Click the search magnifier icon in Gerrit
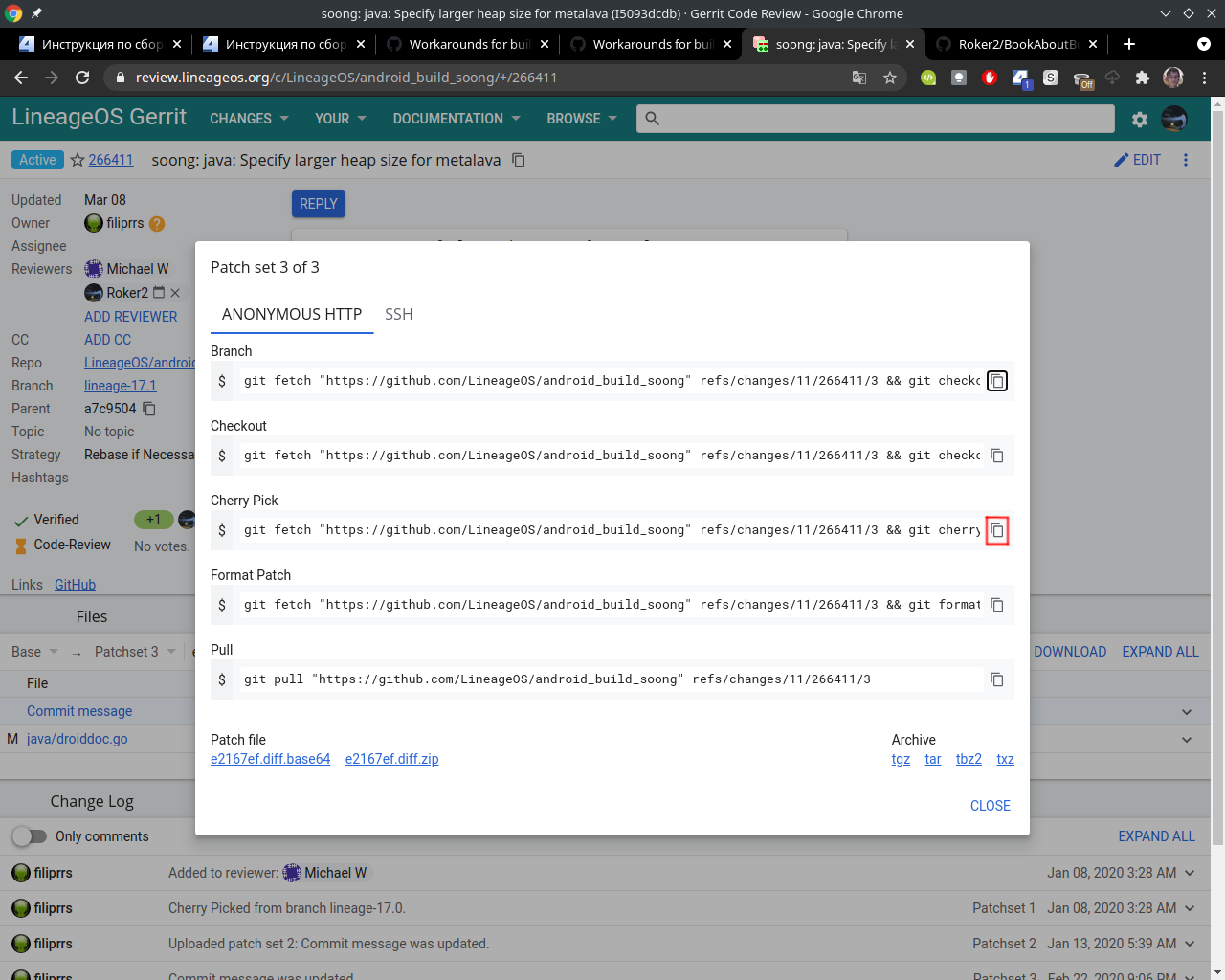1225x980 pixels. pyautogui.click(x=652, y=119)
